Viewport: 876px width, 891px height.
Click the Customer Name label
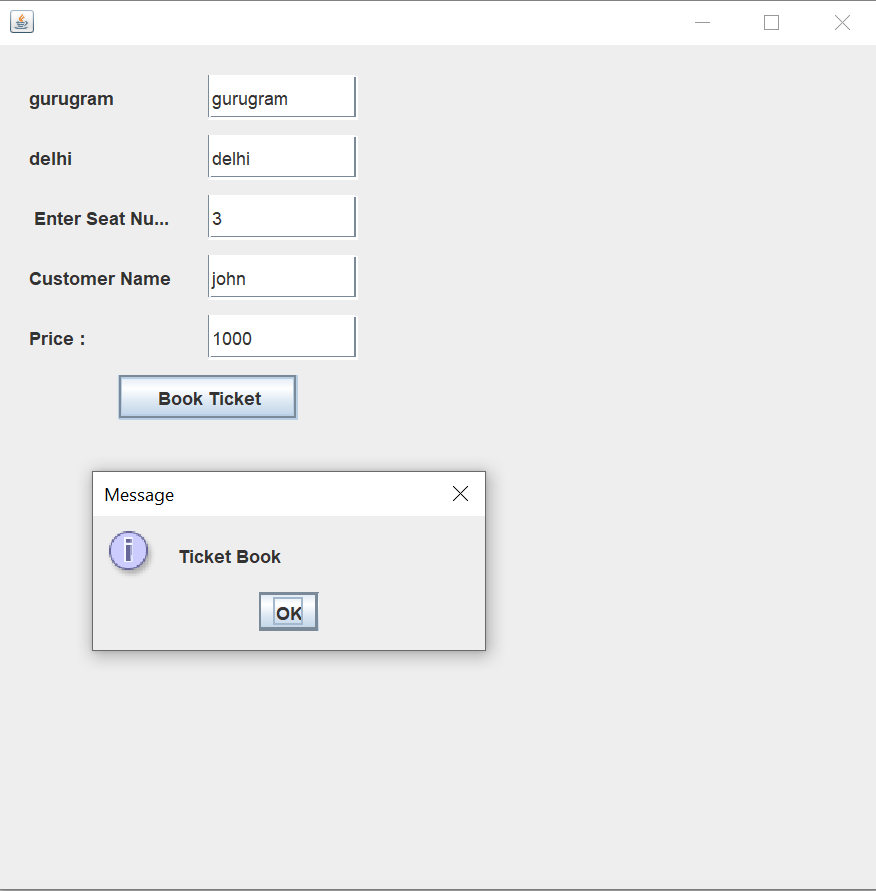[x=99, y=278]
